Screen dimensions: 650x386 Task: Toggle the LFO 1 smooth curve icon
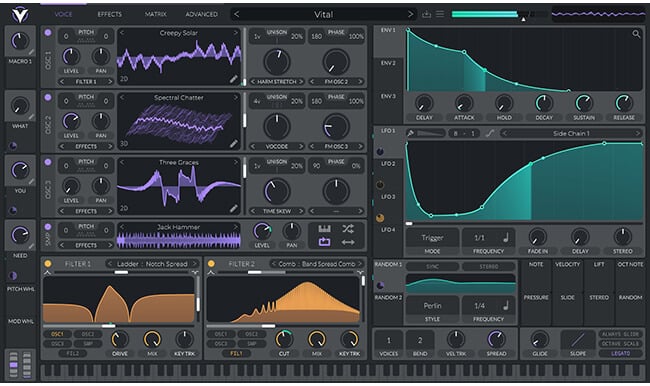490,133
